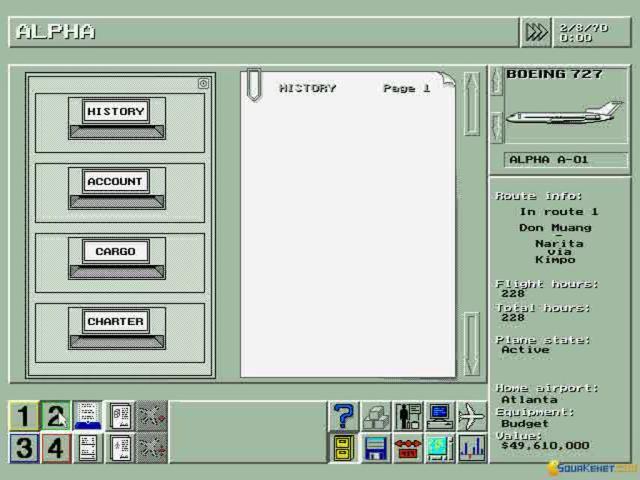This screenshot has width=640, height=480.
Task: Flip the curled page corner
Action: coord(446,79)
